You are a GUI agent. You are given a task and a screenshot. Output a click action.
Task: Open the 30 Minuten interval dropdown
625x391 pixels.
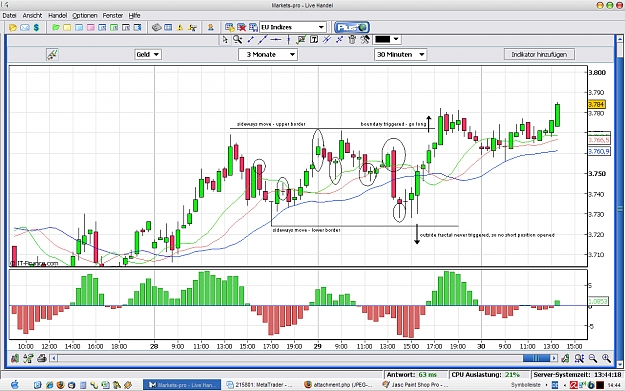click(401, 54)
